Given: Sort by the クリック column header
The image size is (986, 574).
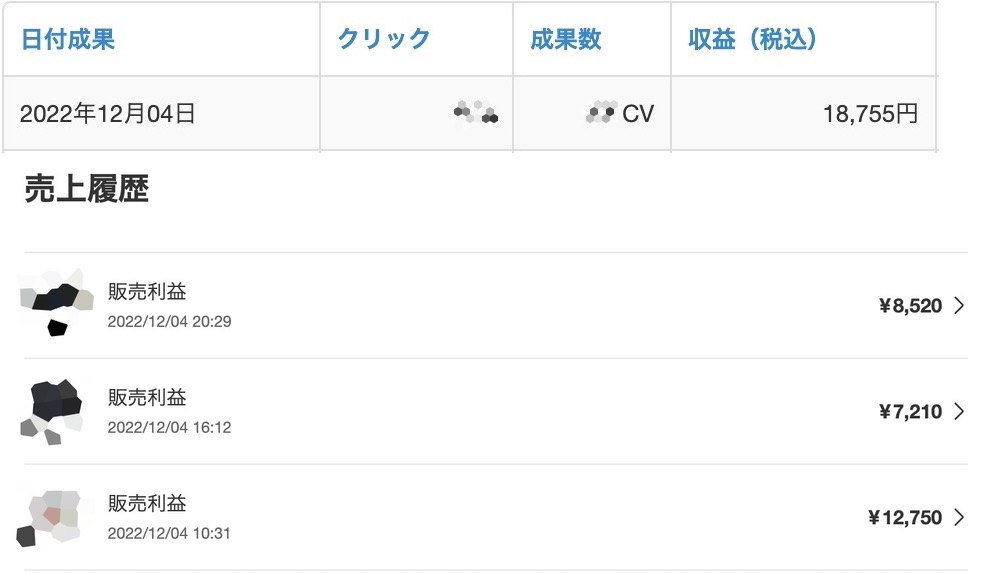Looking at the screenshot, I should (x=384, y=39).
